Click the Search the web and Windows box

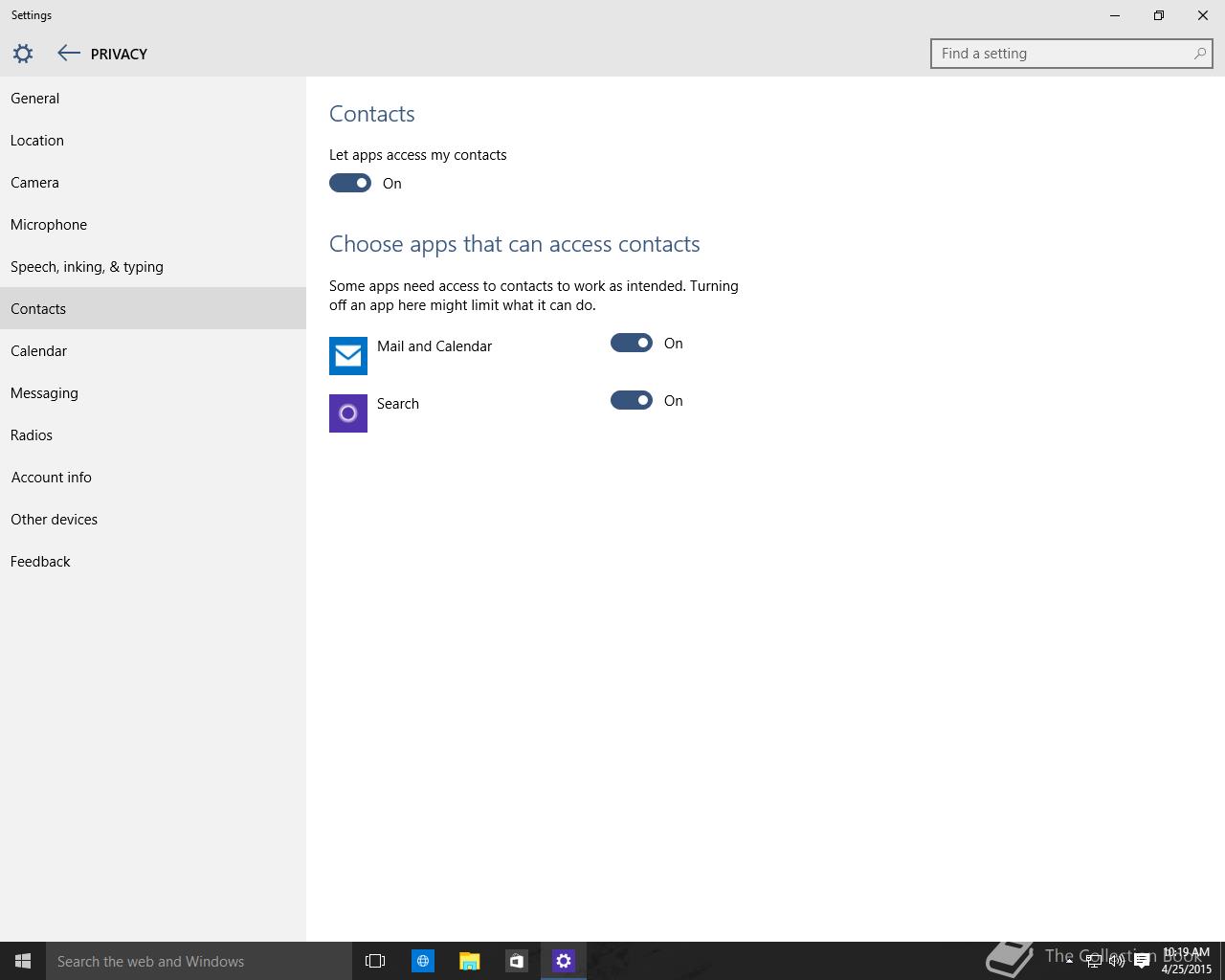198,961
